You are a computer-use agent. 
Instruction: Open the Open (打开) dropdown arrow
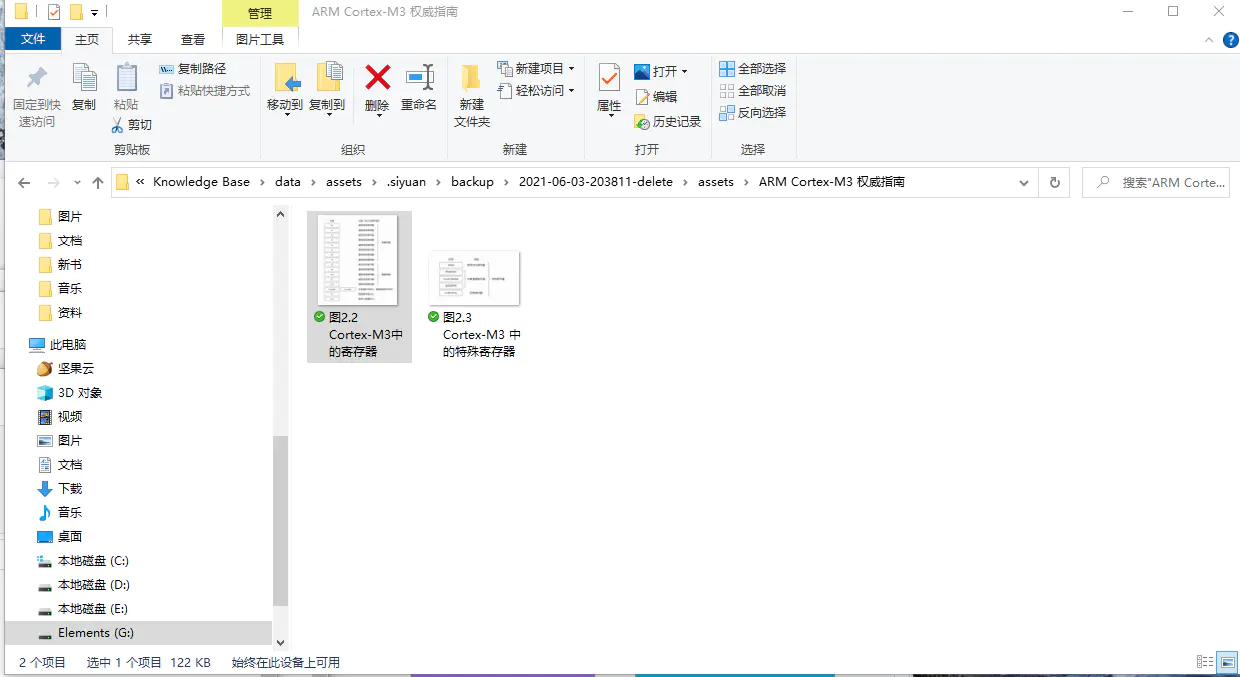(684, 72)
